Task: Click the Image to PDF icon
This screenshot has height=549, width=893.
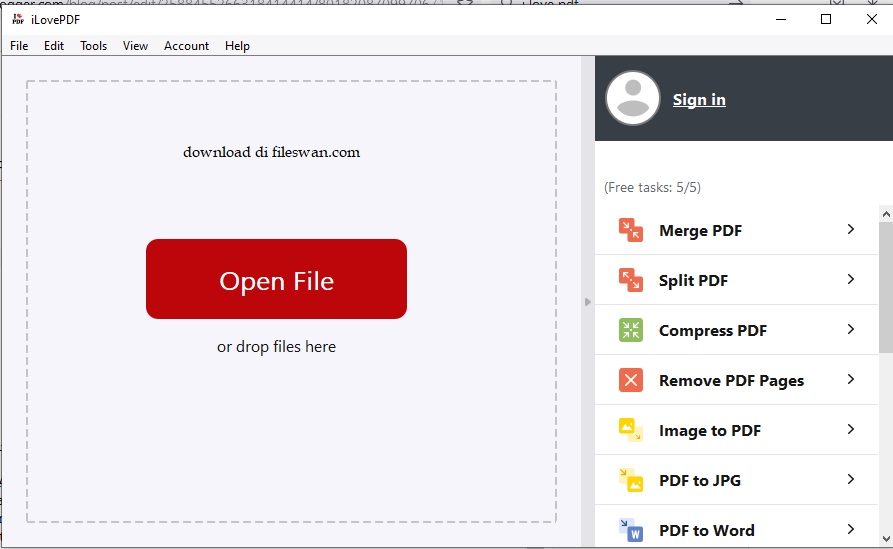Action: pyautogui.click(x=630, y=430)
